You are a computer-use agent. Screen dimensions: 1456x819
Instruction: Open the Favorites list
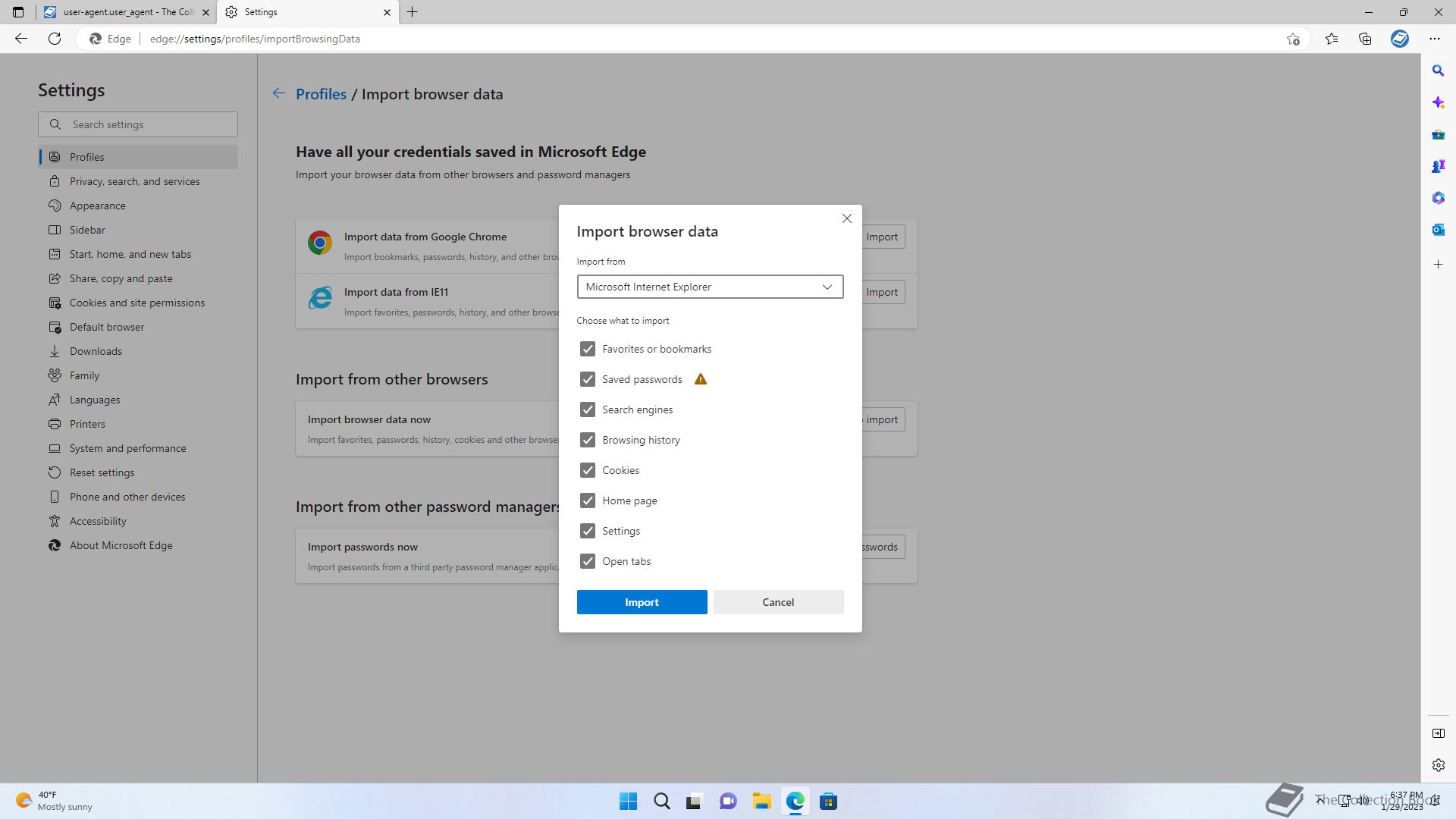point(1332,39)
